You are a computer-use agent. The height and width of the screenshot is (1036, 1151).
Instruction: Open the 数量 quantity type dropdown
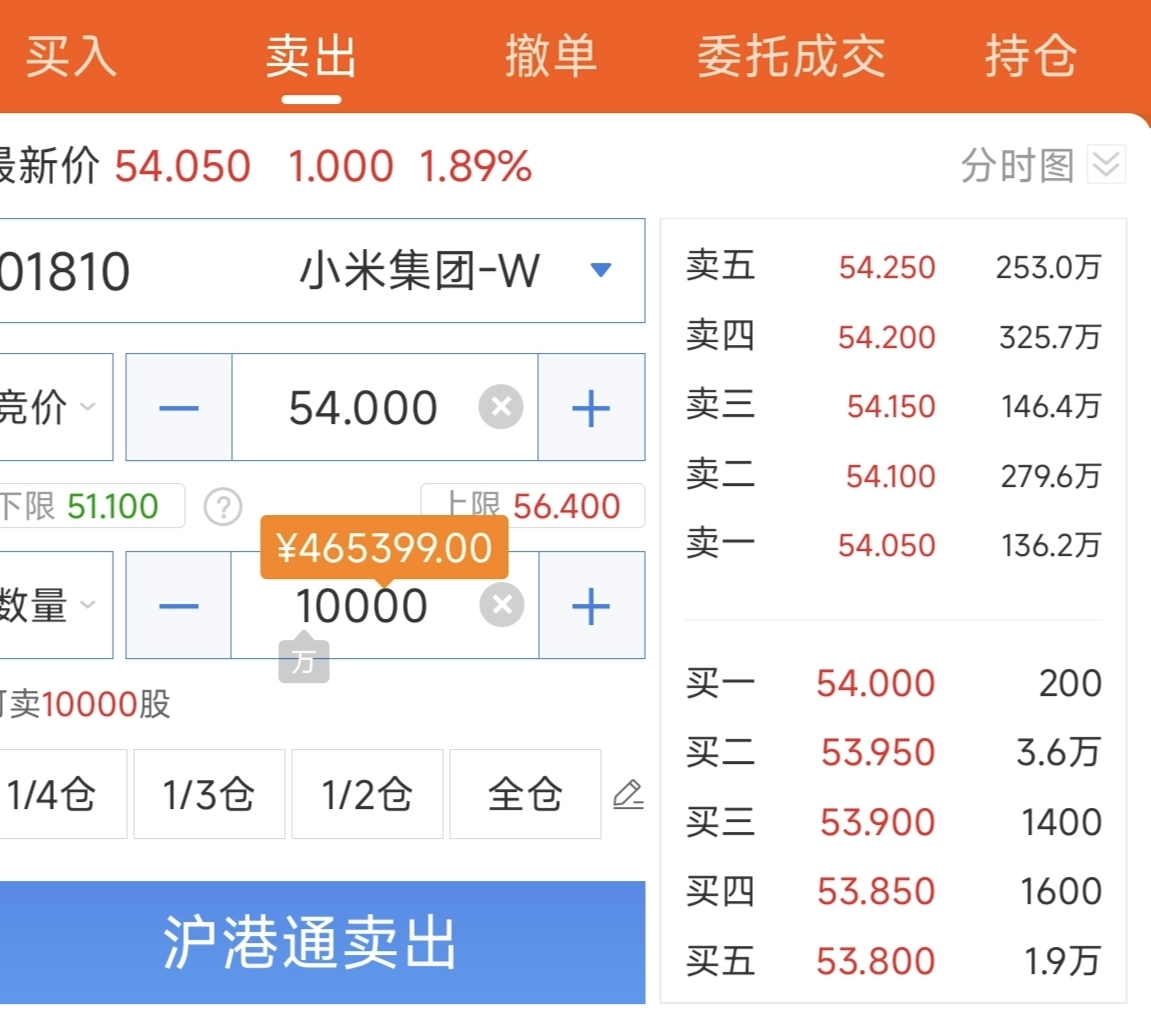(56, 605)
